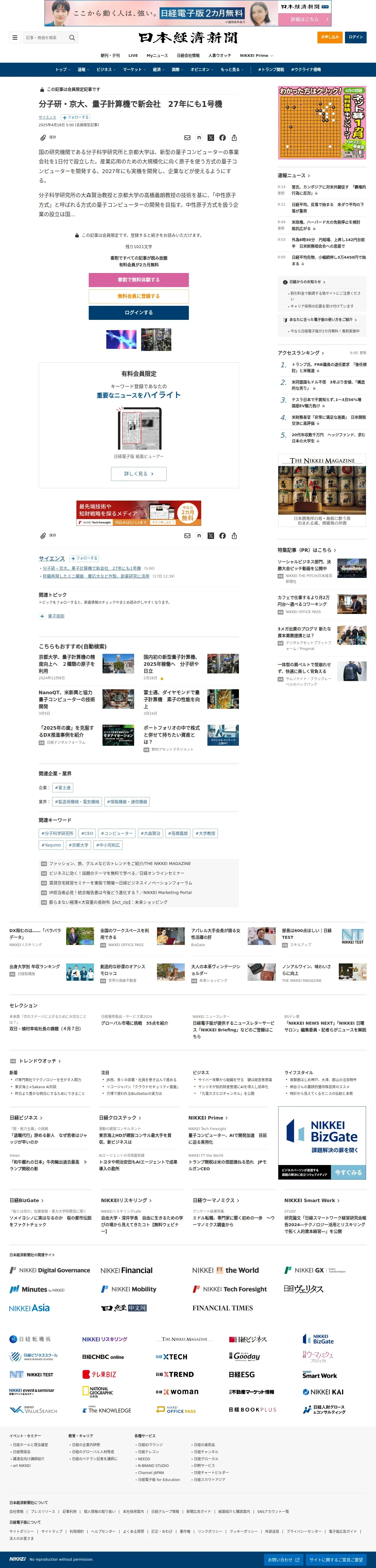
Task: Open the テレ東BIZ logo link
Action: [99, 1374]
